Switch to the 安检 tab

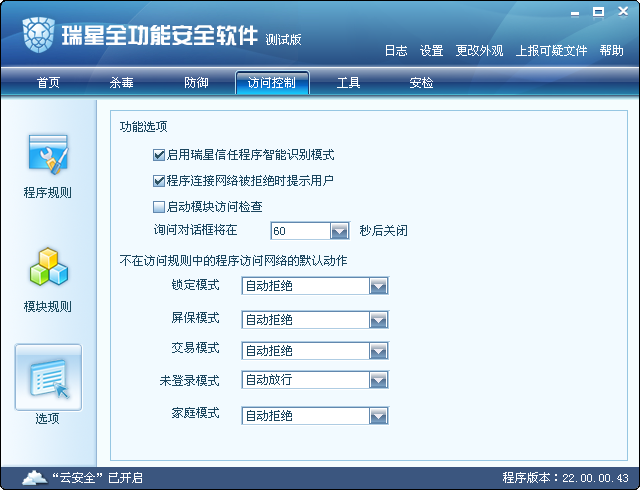tap(421, 83)
